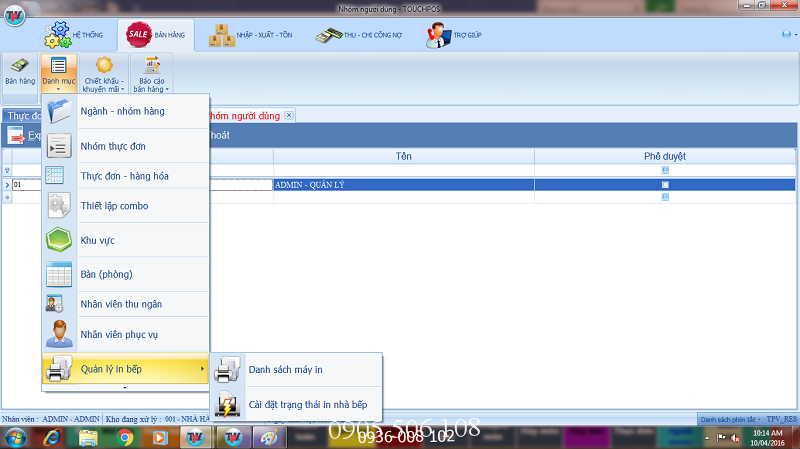Click the Danh sách máy in printer icon
The width and height of the screenshot is (800, 449).
point(227,369)
